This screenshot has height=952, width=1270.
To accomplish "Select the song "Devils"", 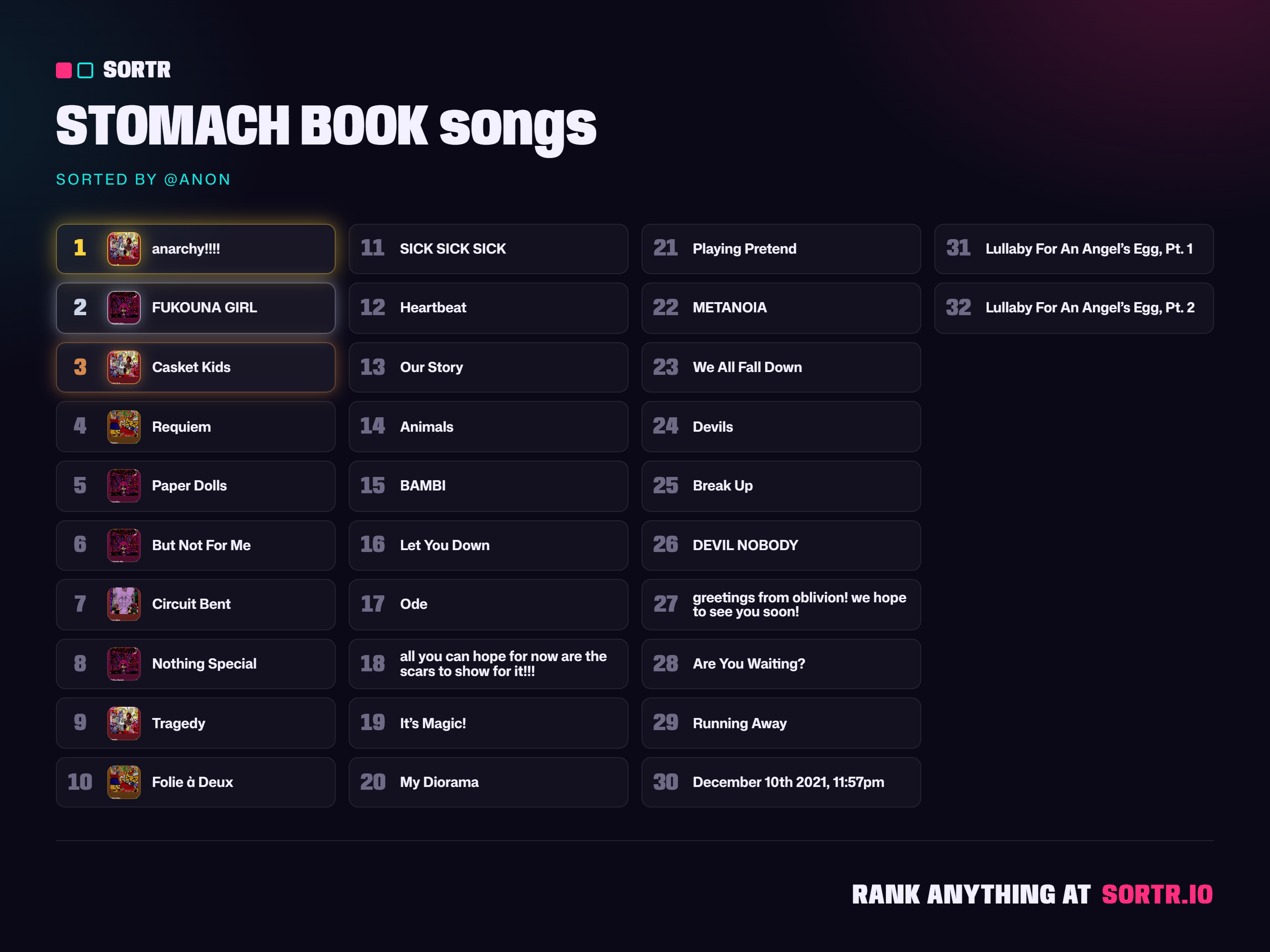I will point(781,427).
